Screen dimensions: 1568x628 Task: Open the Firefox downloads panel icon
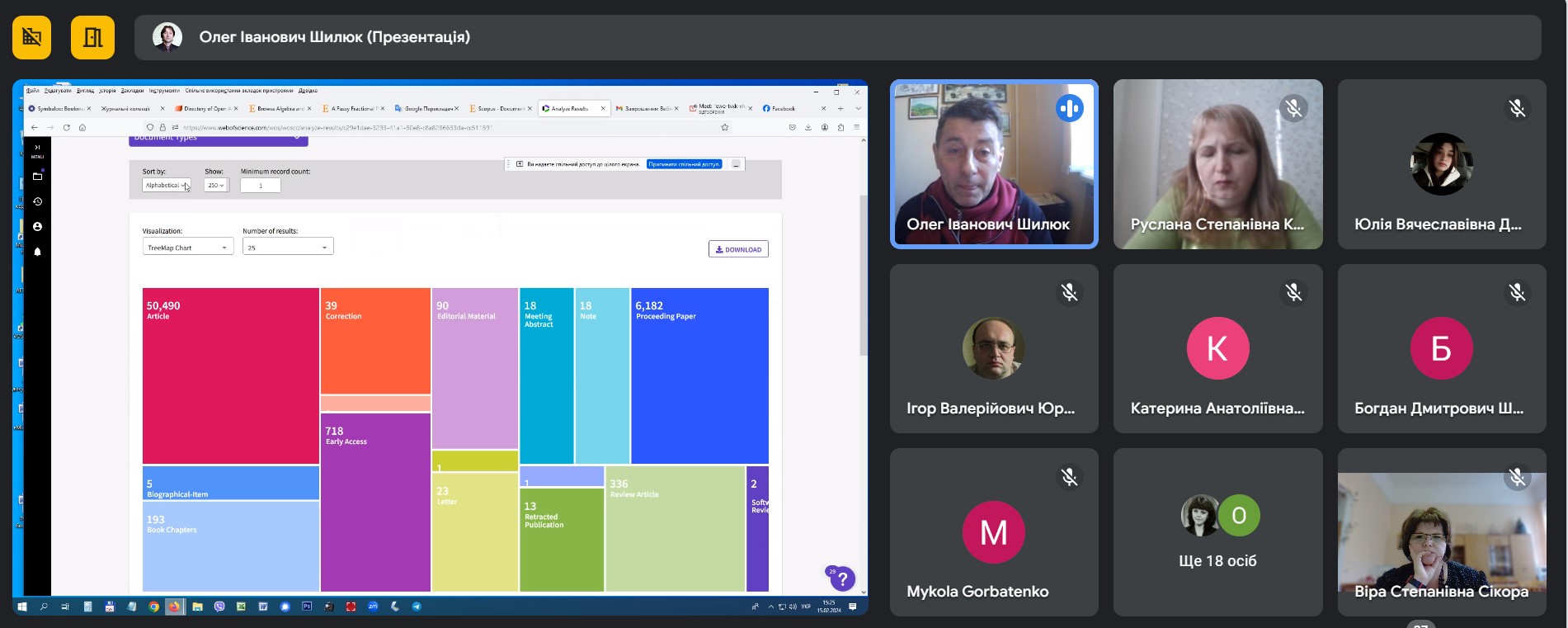click(808, 127)
